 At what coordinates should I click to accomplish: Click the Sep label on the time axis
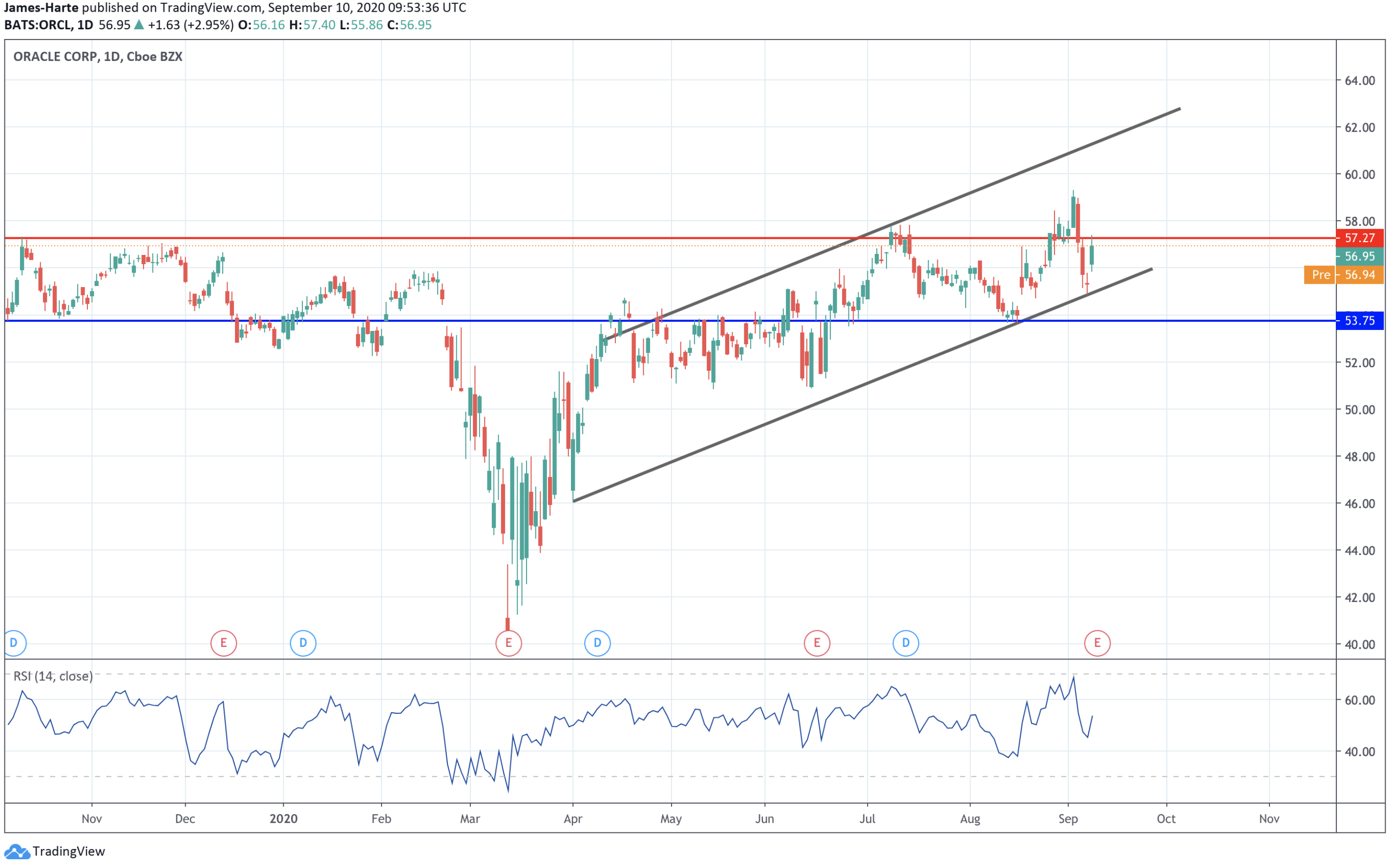[x=1068, y=819]
